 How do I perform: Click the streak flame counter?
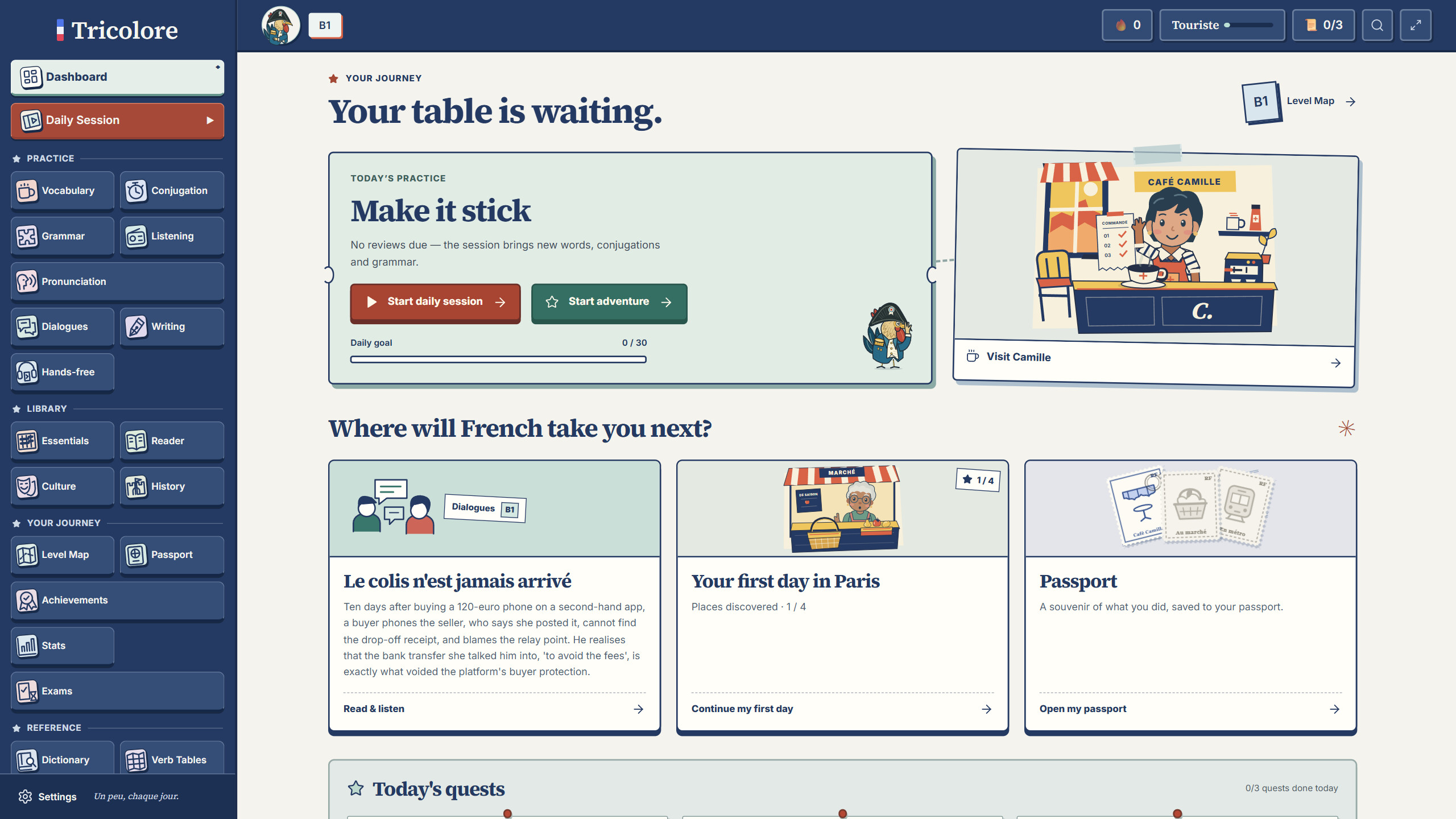1127,25
